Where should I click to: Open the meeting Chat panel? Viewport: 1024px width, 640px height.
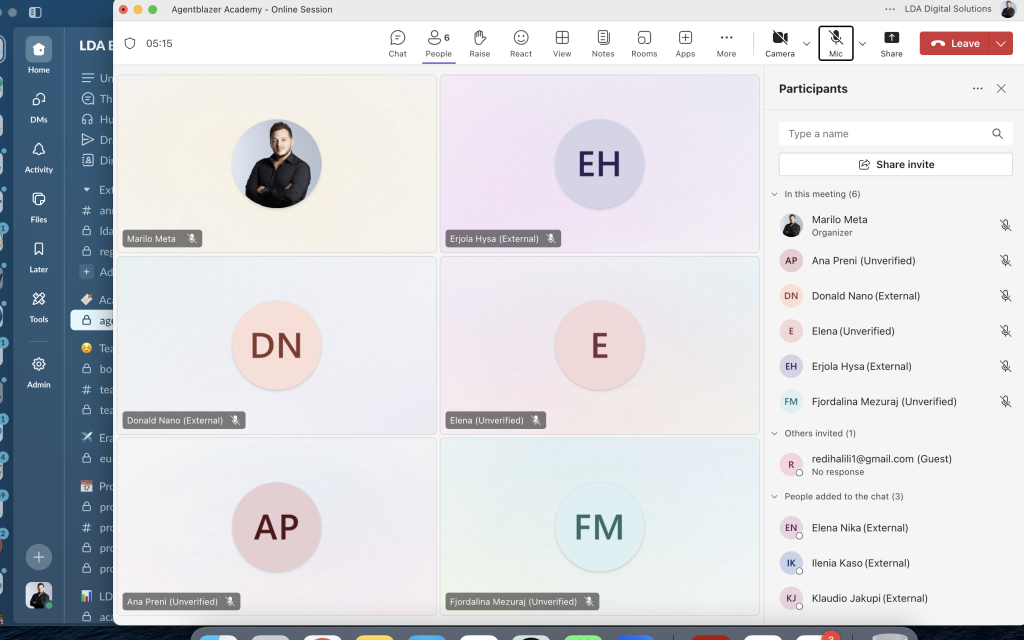tap(397, 43)
